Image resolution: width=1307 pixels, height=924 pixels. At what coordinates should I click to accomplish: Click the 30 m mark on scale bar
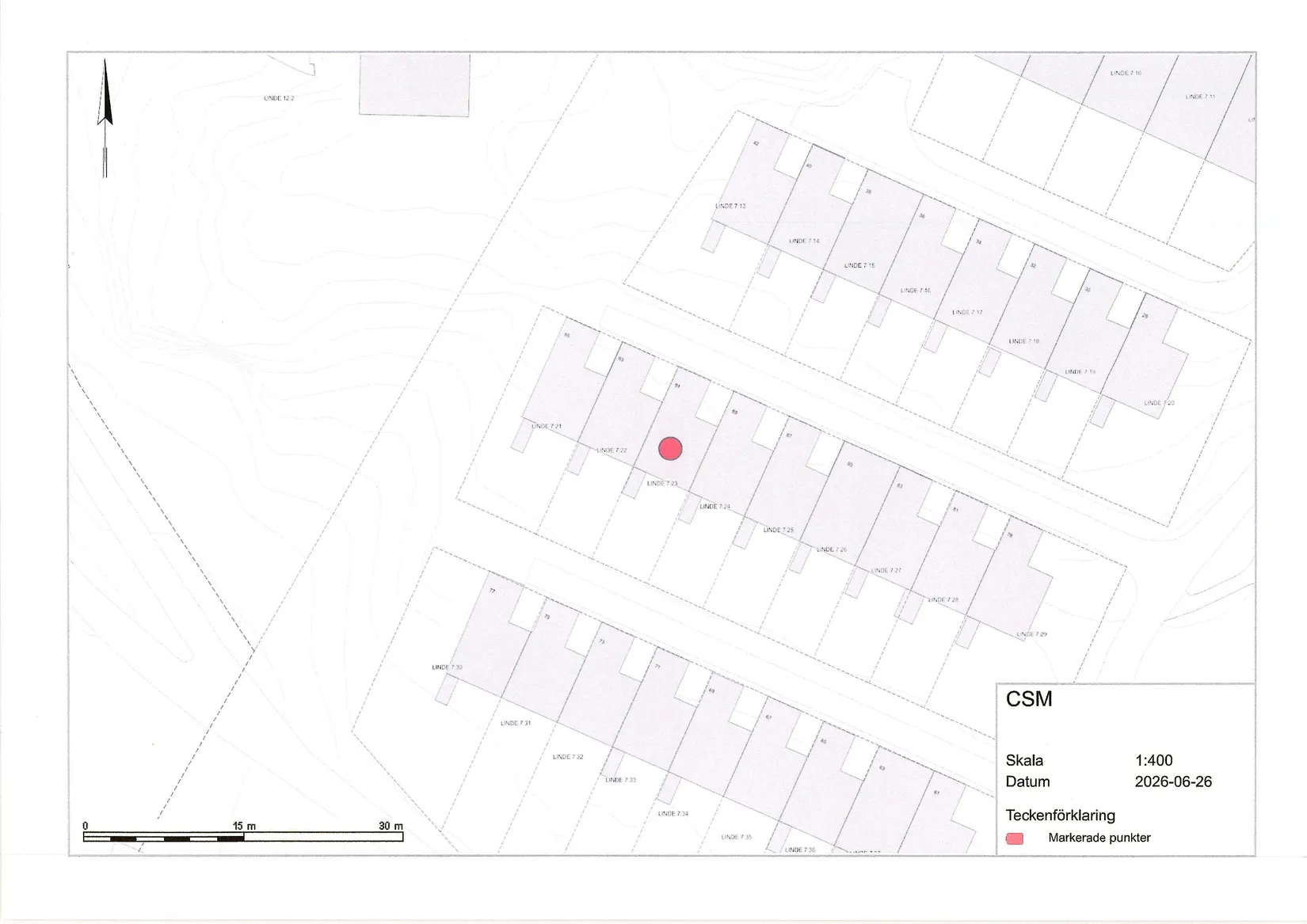[x=391, y=826]
